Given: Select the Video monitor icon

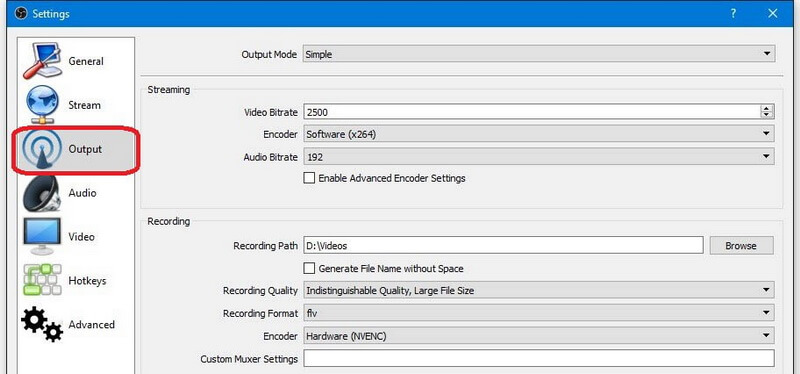Looking at the screenshot, I should click(x=42, y=236).
